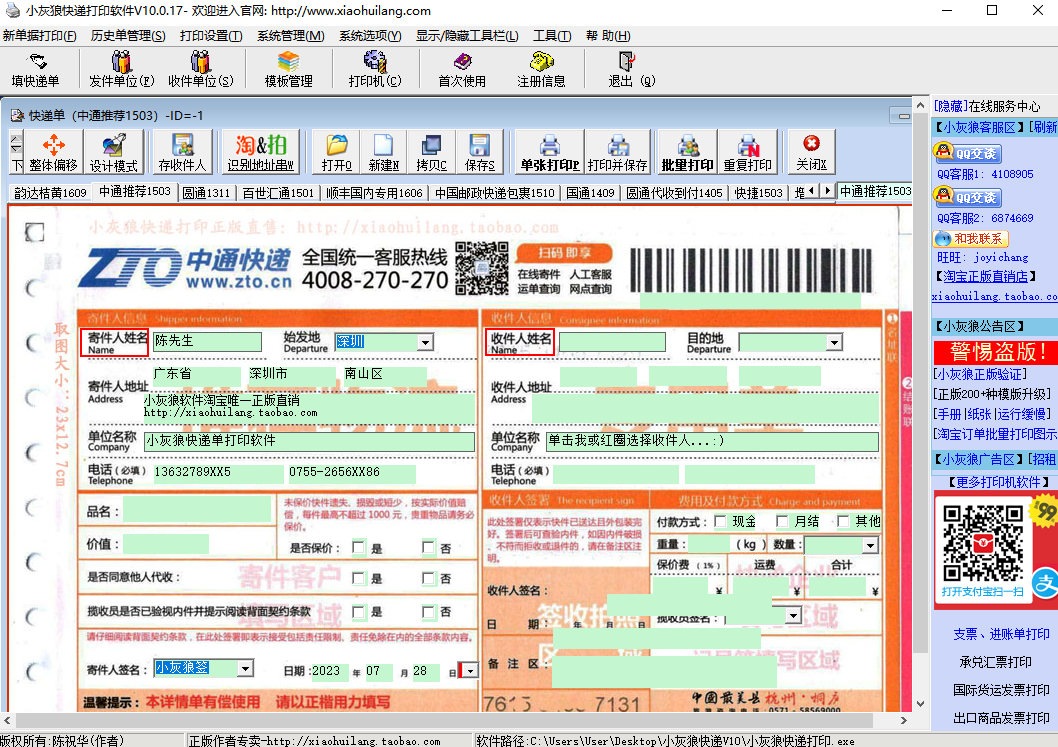Select 月结 payment checkbox
The width and height of the screenshot is (1058, 747).
(x=782, y=521)
